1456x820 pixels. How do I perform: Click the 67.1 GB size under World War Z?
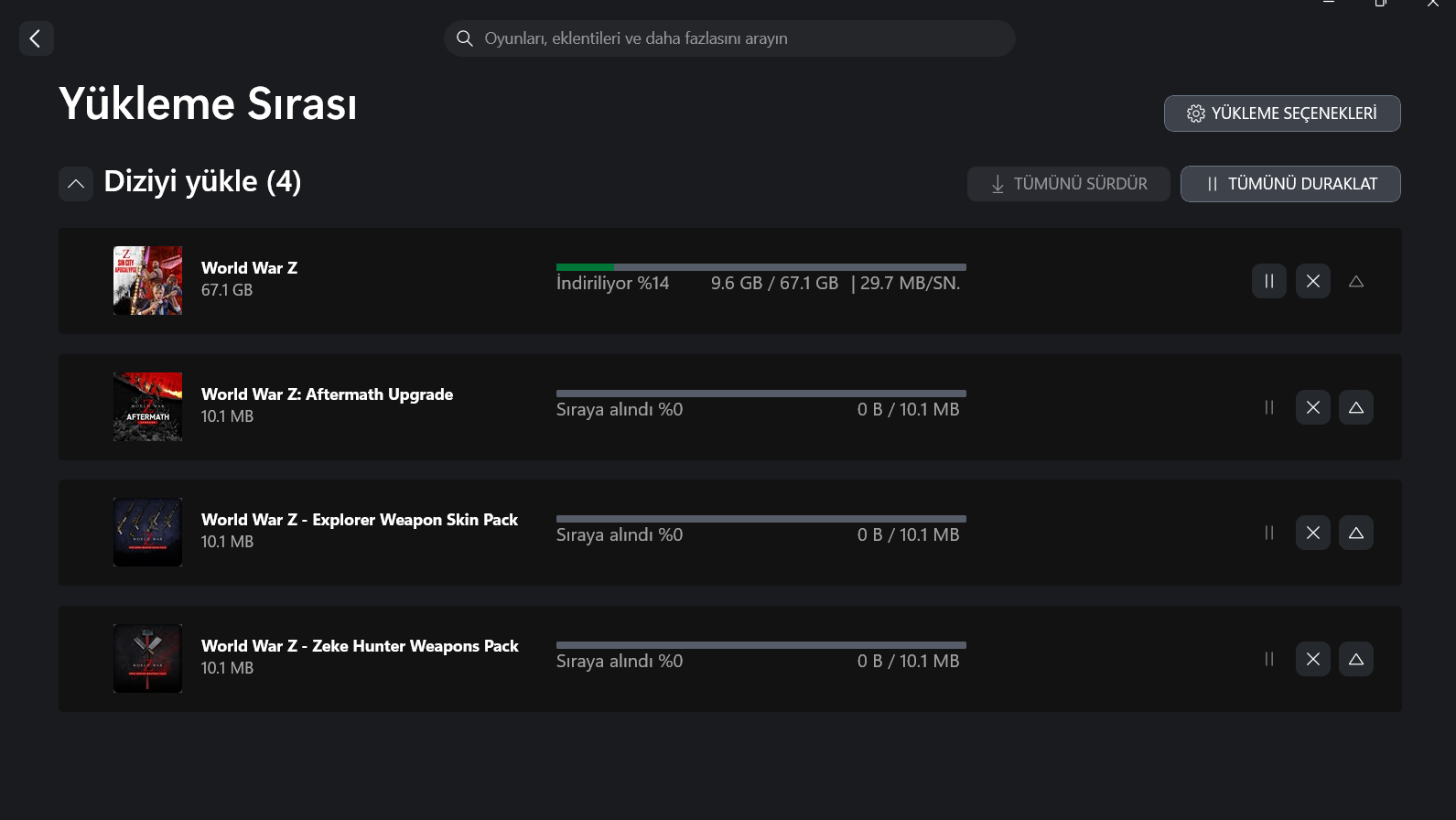(x=227, y=290)
